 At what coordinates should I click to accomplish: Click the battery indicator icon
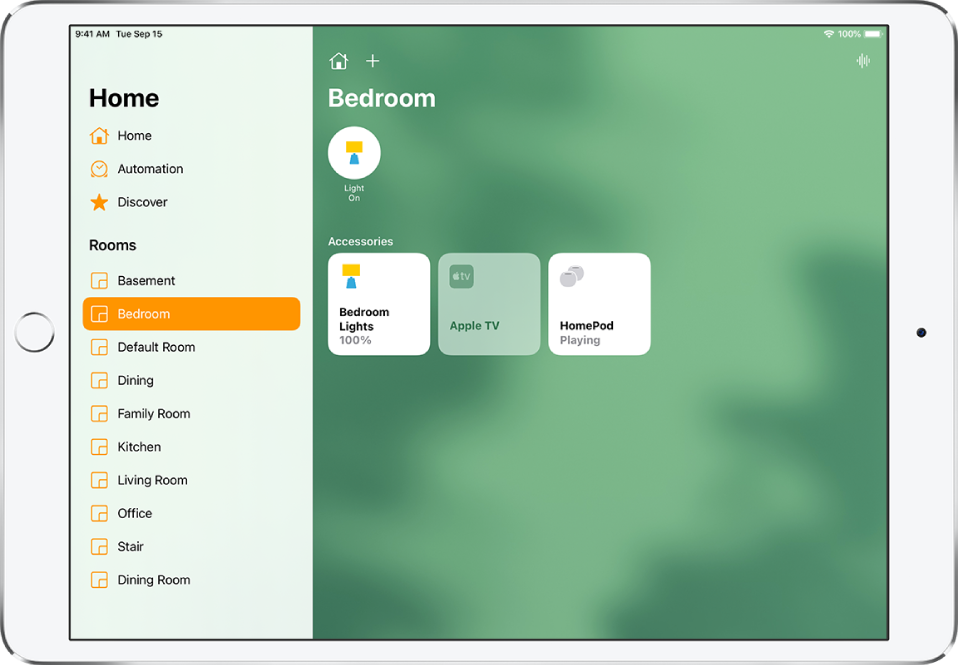pyautogui.click(x=873, y=34)
